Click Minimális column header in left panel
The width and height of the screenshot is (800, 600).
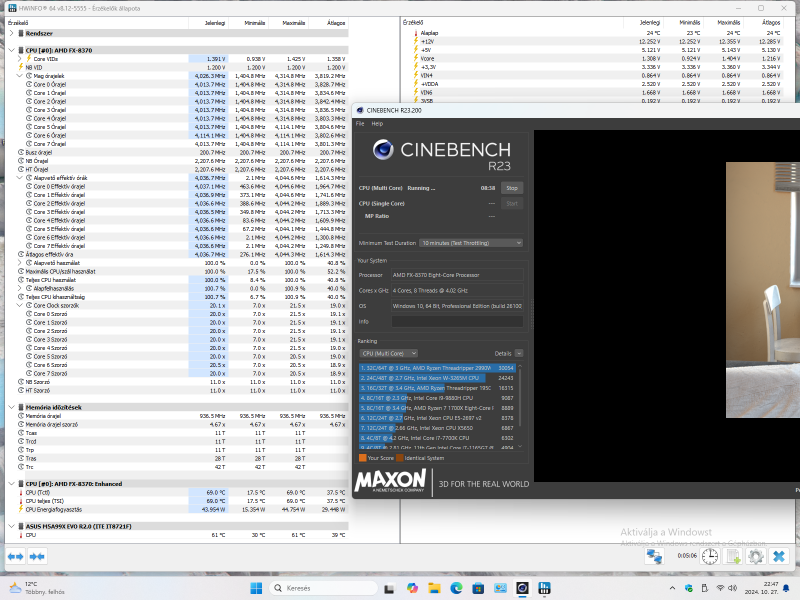tap(248, 23)
